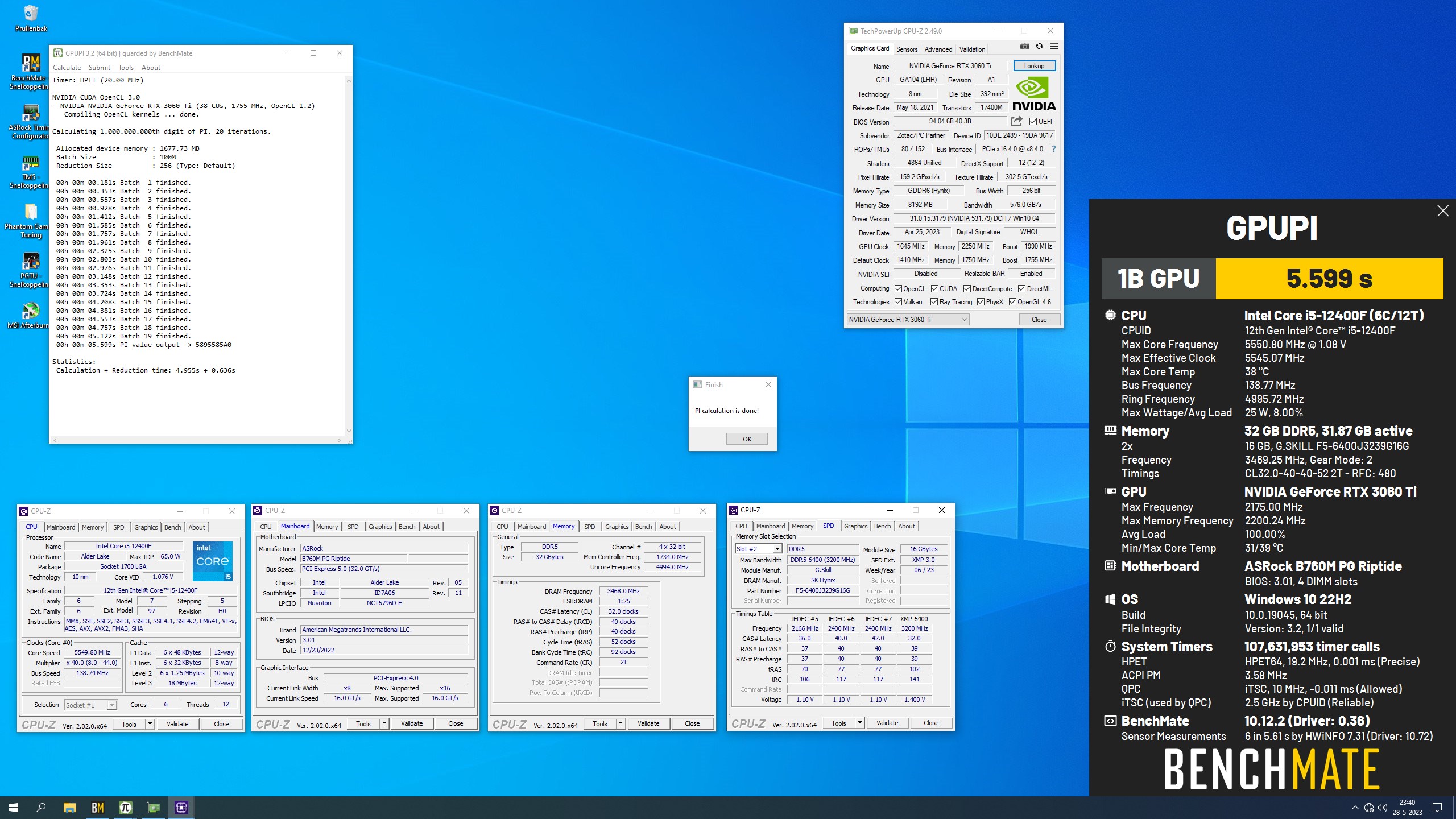This screenshot has height=819, width=1456.
Task: Open the Socket #1 selection dropdown in CPU-Z
Action: tap(90, 705)
